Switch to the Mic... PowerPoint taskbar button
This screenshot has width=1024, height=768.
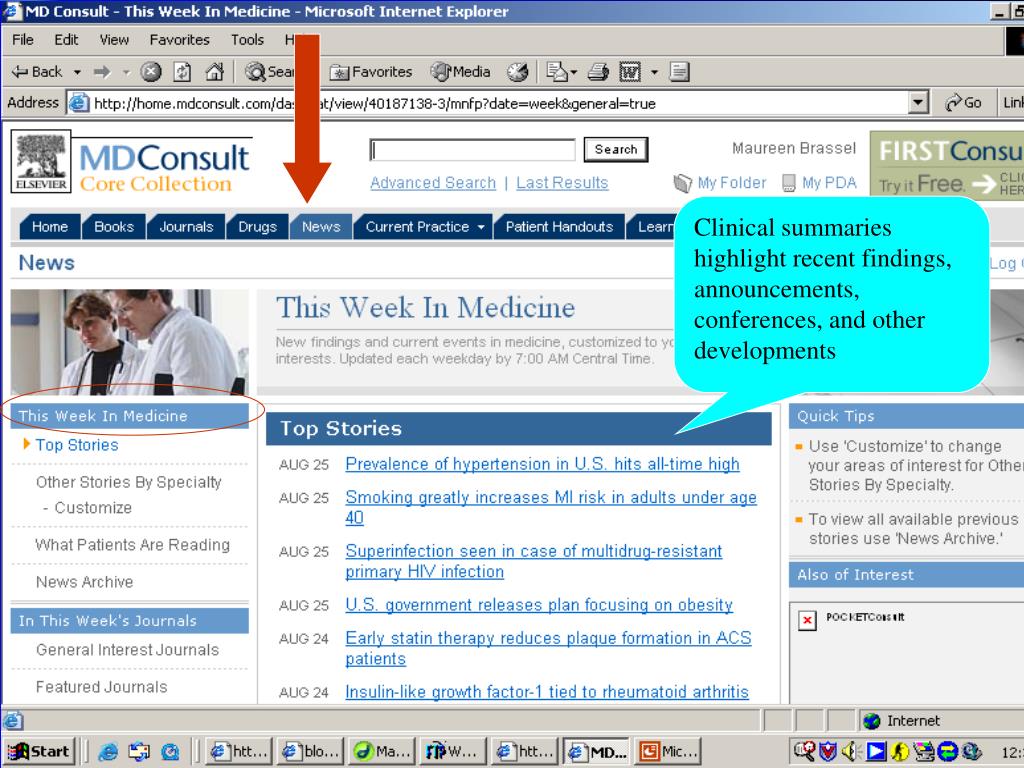click(668, 752)
